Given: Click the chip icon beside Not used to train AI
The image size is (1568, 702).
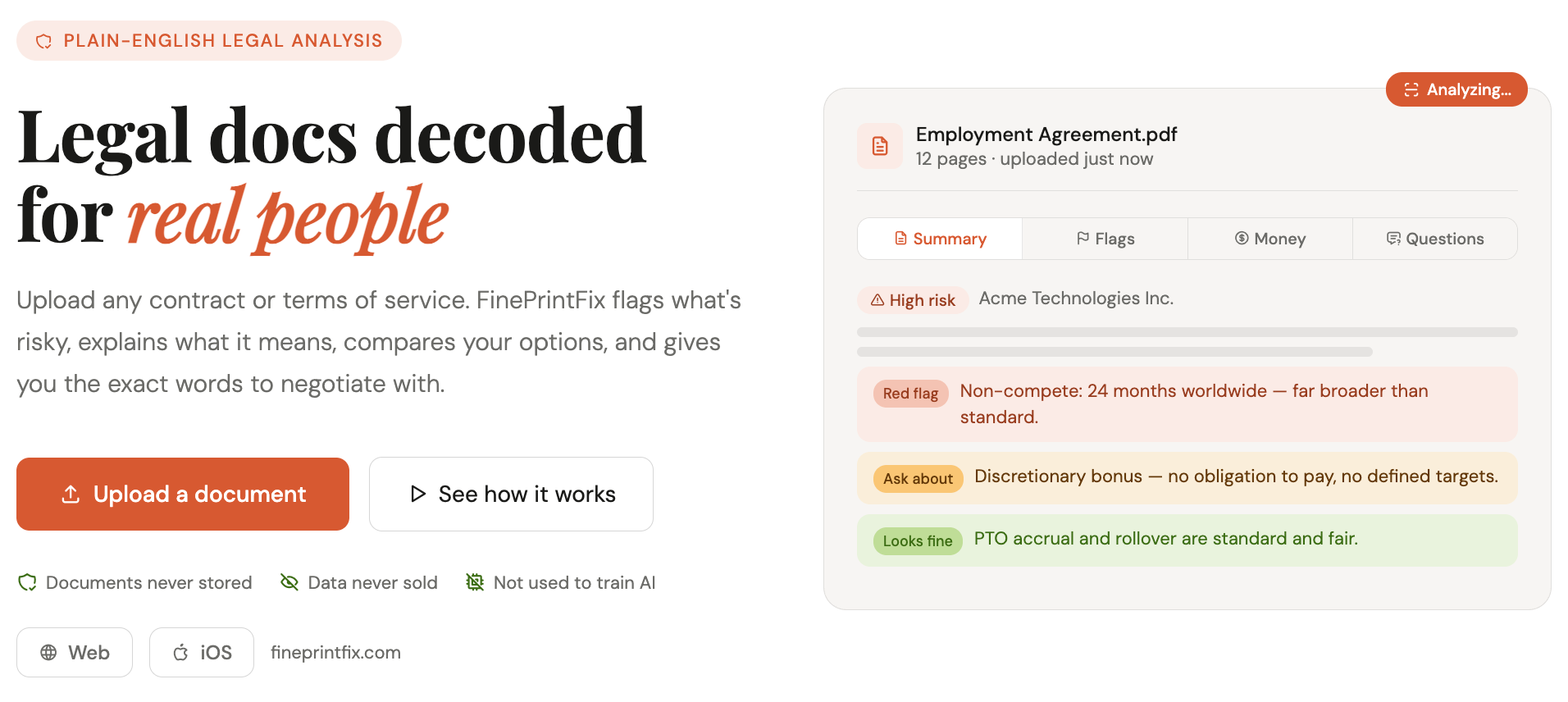Looking at the screenshot, I should [475, 582].
